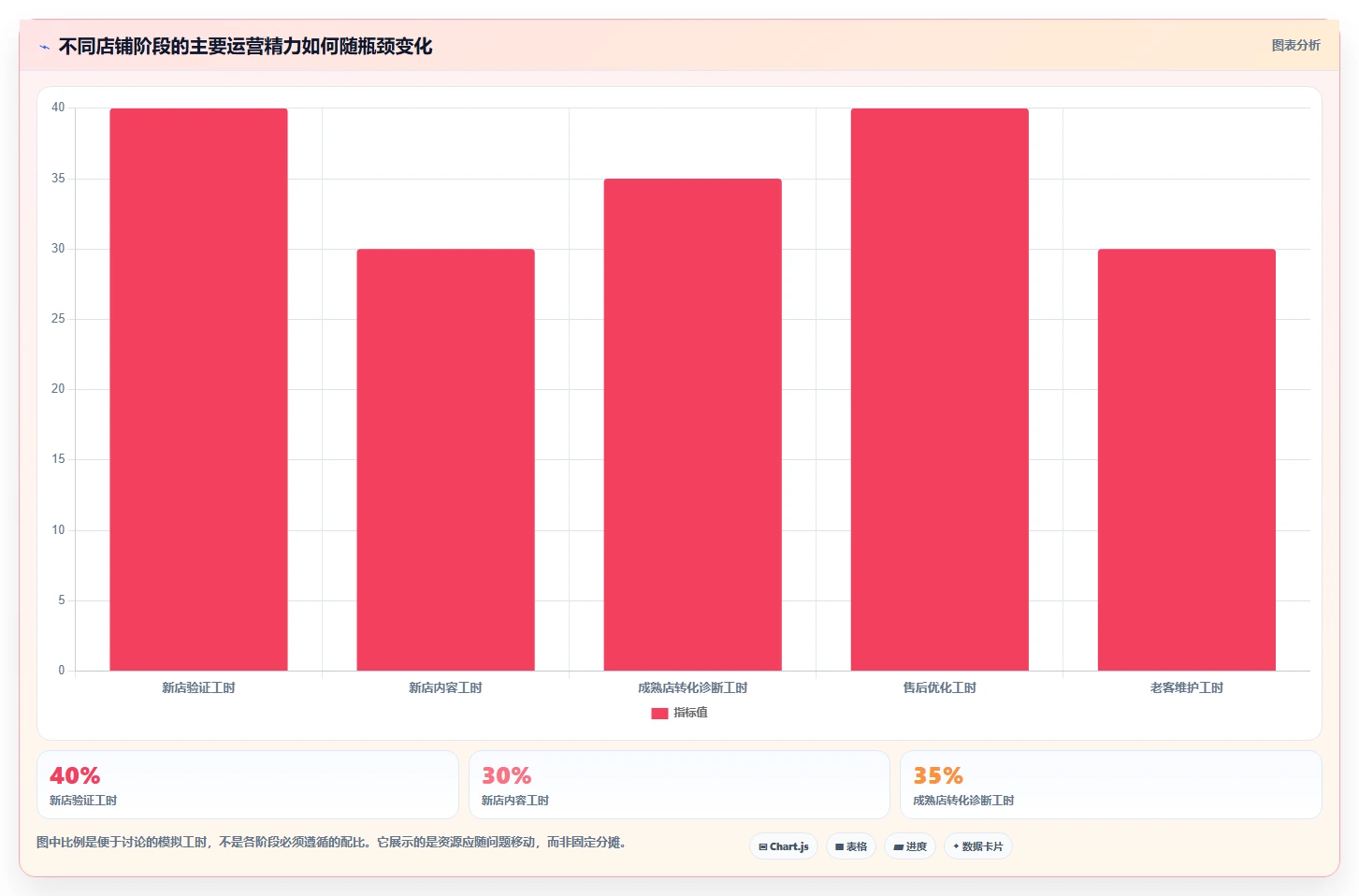The height and width of the screenshot is (896, 1359).
Task: Click the blue icon beside the chart title
Action: pos(44,47)
